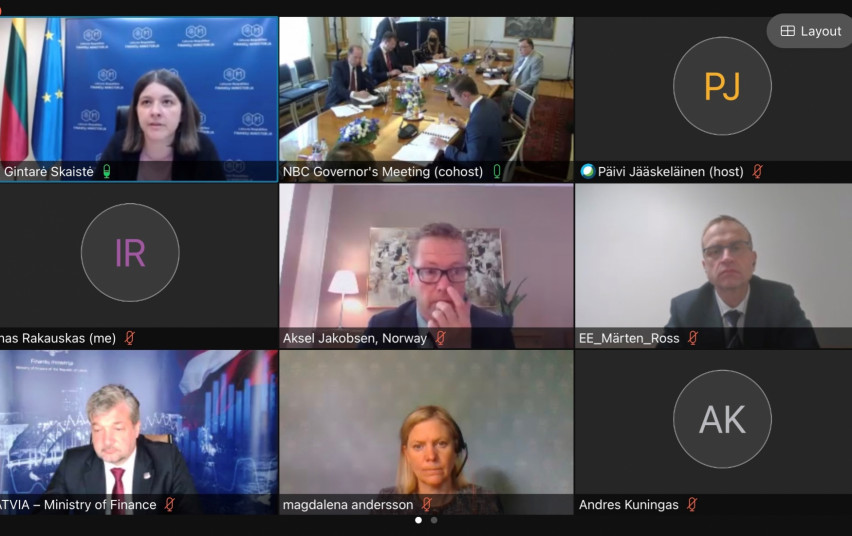This screenshot has height=536, width=852.
Task: Click muted mic icon next to Andres Kuningas
Action: click(x=692, y=504)
